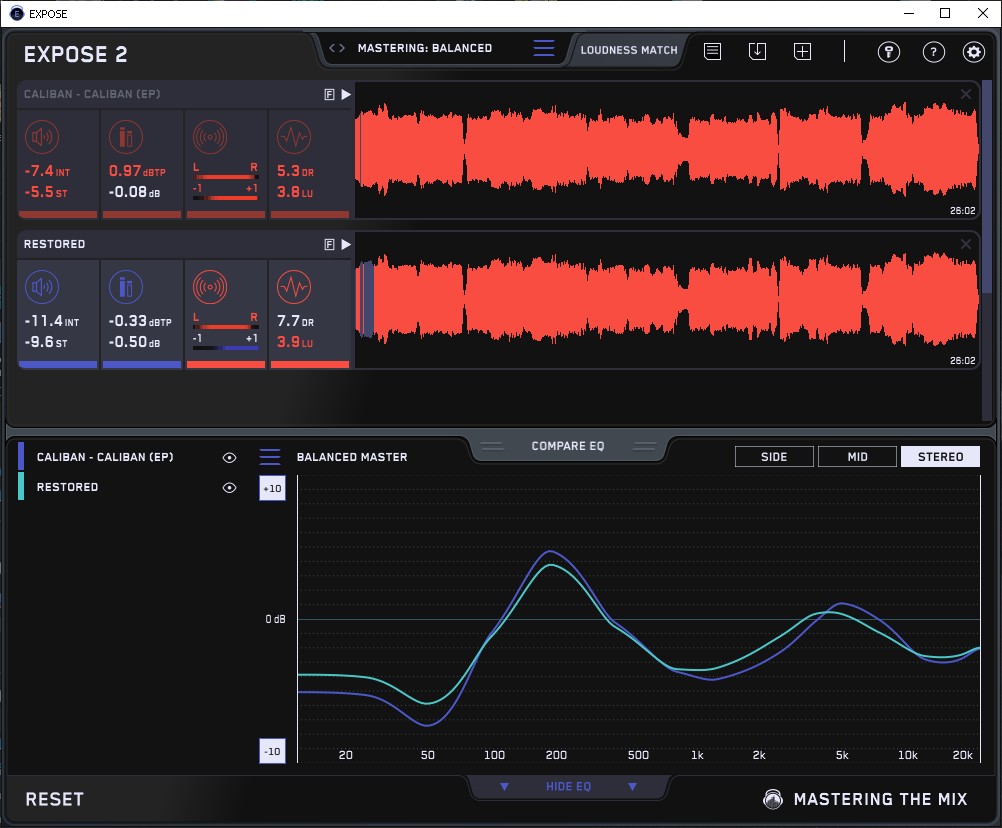Click the Compare EQ header

pos(567,446)
